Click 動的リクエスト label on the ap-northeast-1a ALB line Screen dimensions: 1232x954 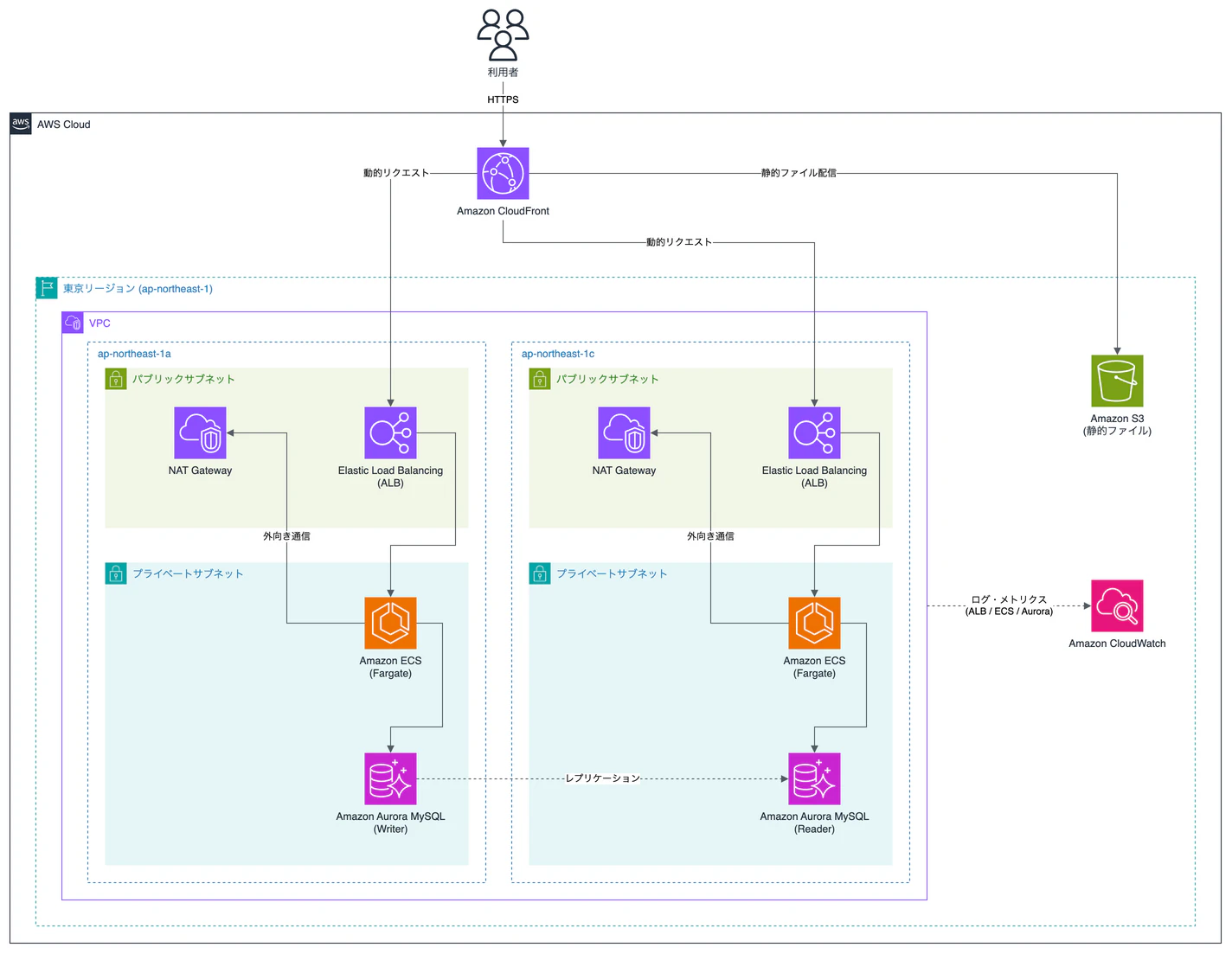pyautogui.click(x=396, y=173)
